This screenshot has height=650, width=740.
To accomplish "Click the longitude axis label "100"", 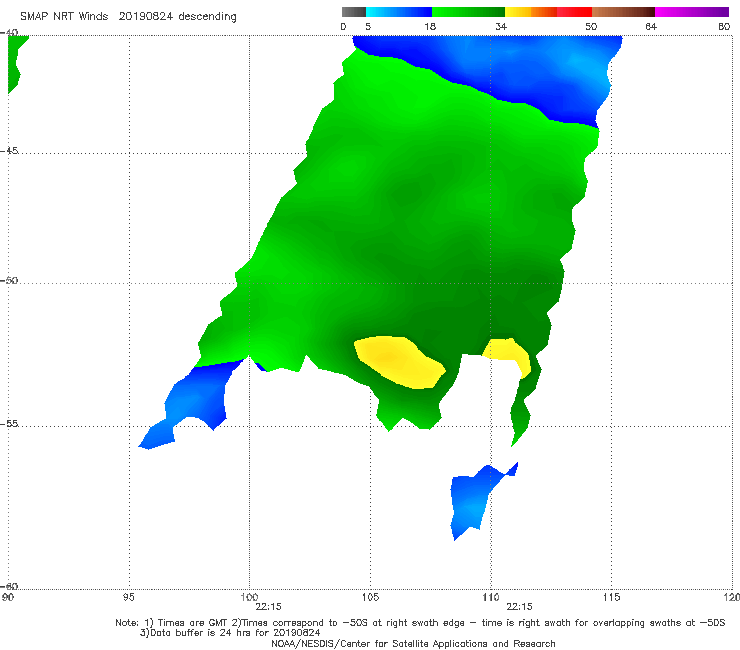I will click(x=249, y=598).
